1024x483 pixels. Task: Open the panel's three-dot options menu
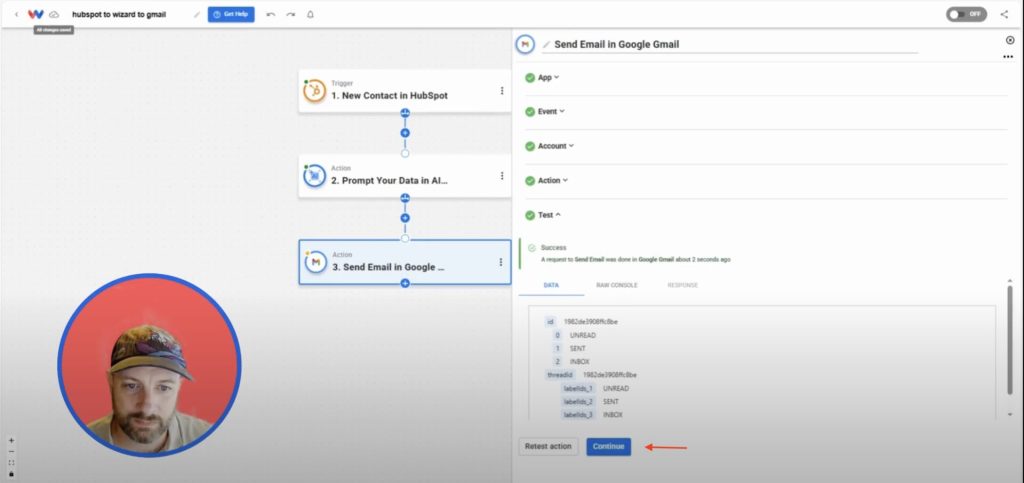[x=1008, y=57]
